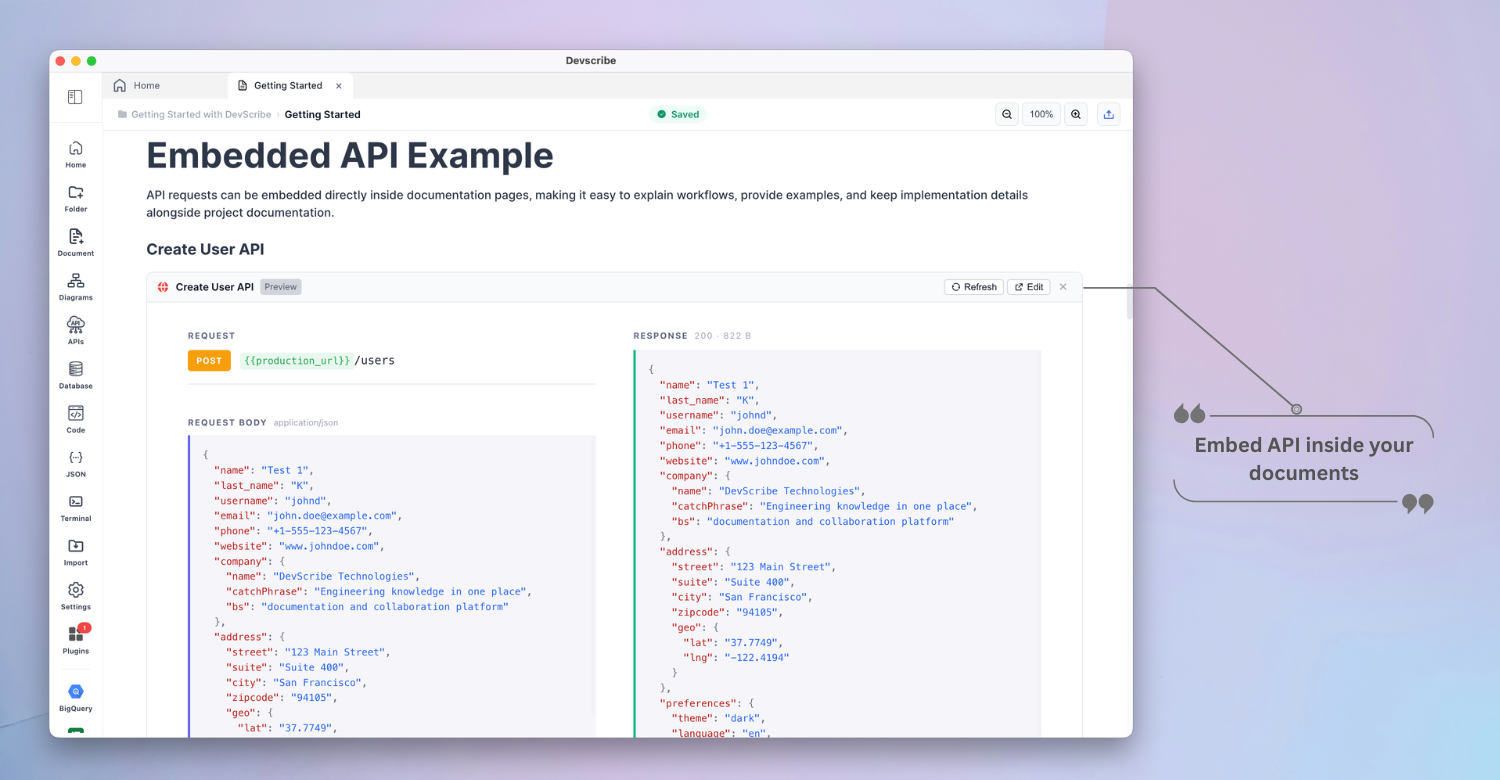Click the document vertical scrollbar

pyautogui.click(x=1129, y=303)
